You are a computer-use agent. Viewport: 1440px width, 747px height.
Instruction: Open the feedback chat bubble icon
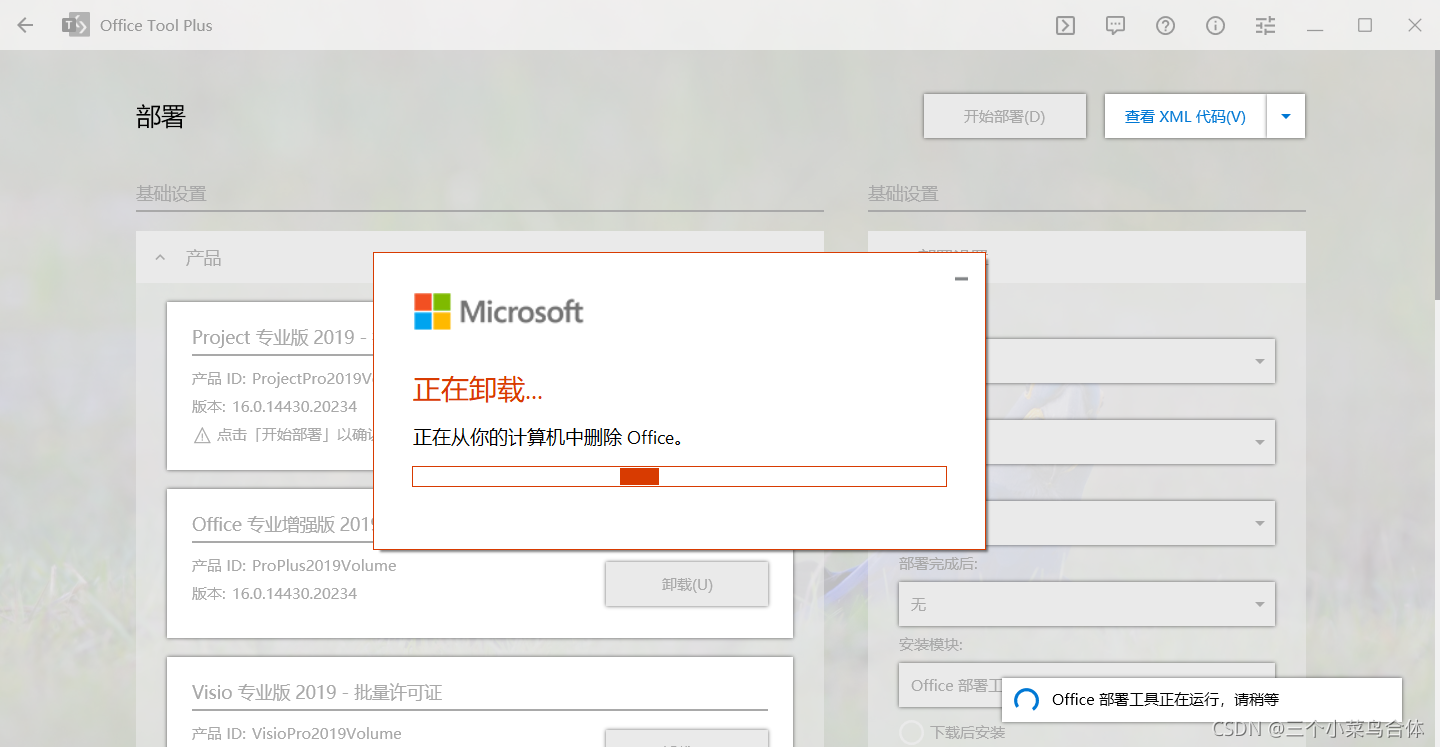1114,25
